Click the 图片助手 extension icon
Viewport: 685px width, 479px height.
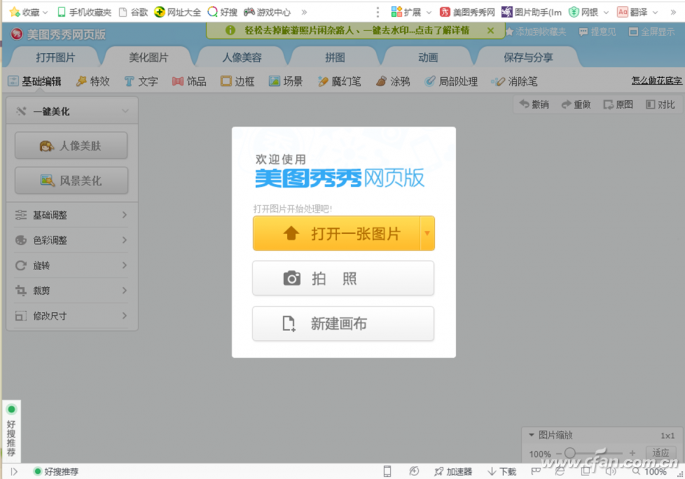pyautogui.click(x=531, y=12)
